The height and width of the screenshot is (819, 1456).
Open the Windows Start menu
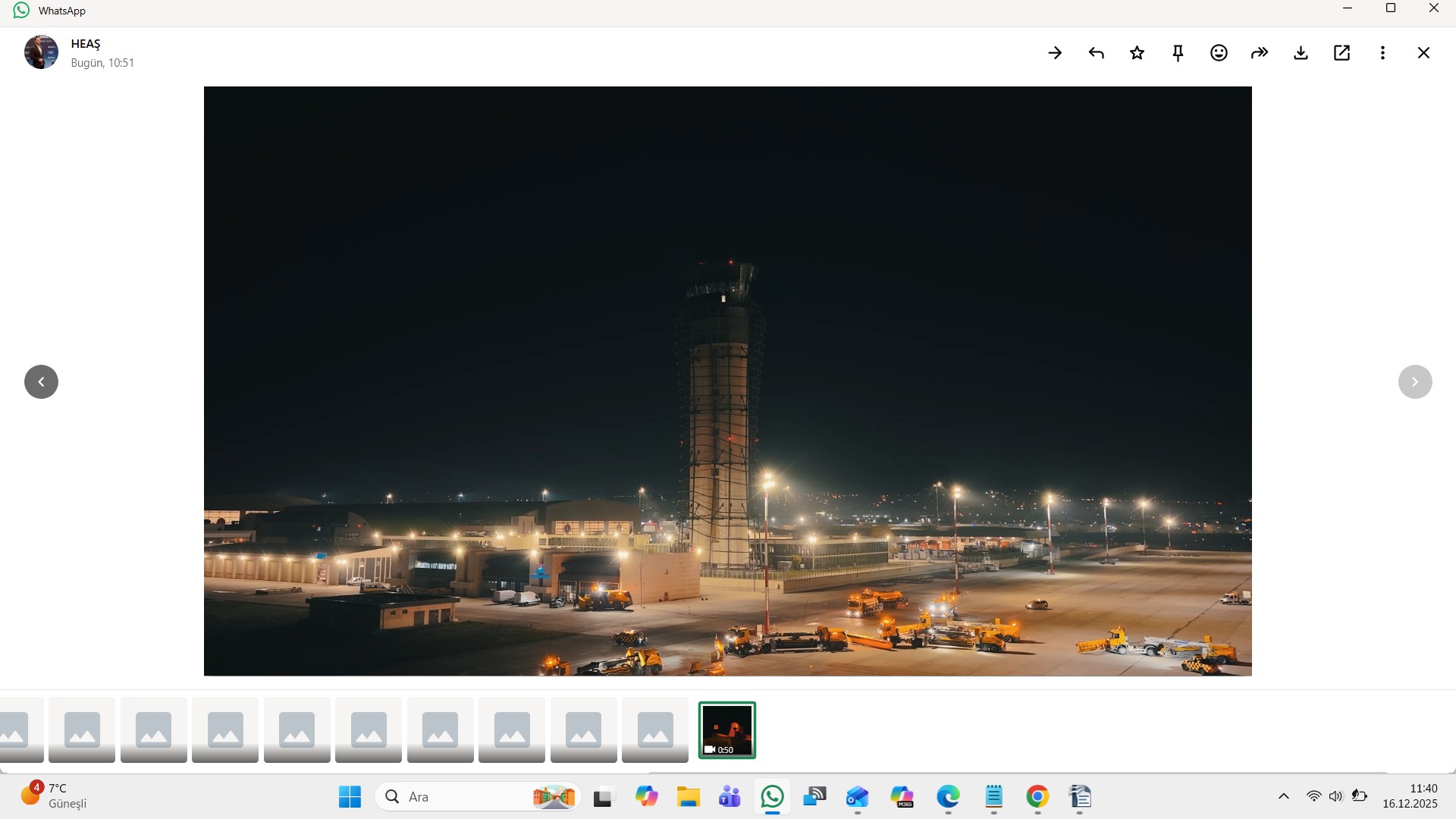click(350, 797)
